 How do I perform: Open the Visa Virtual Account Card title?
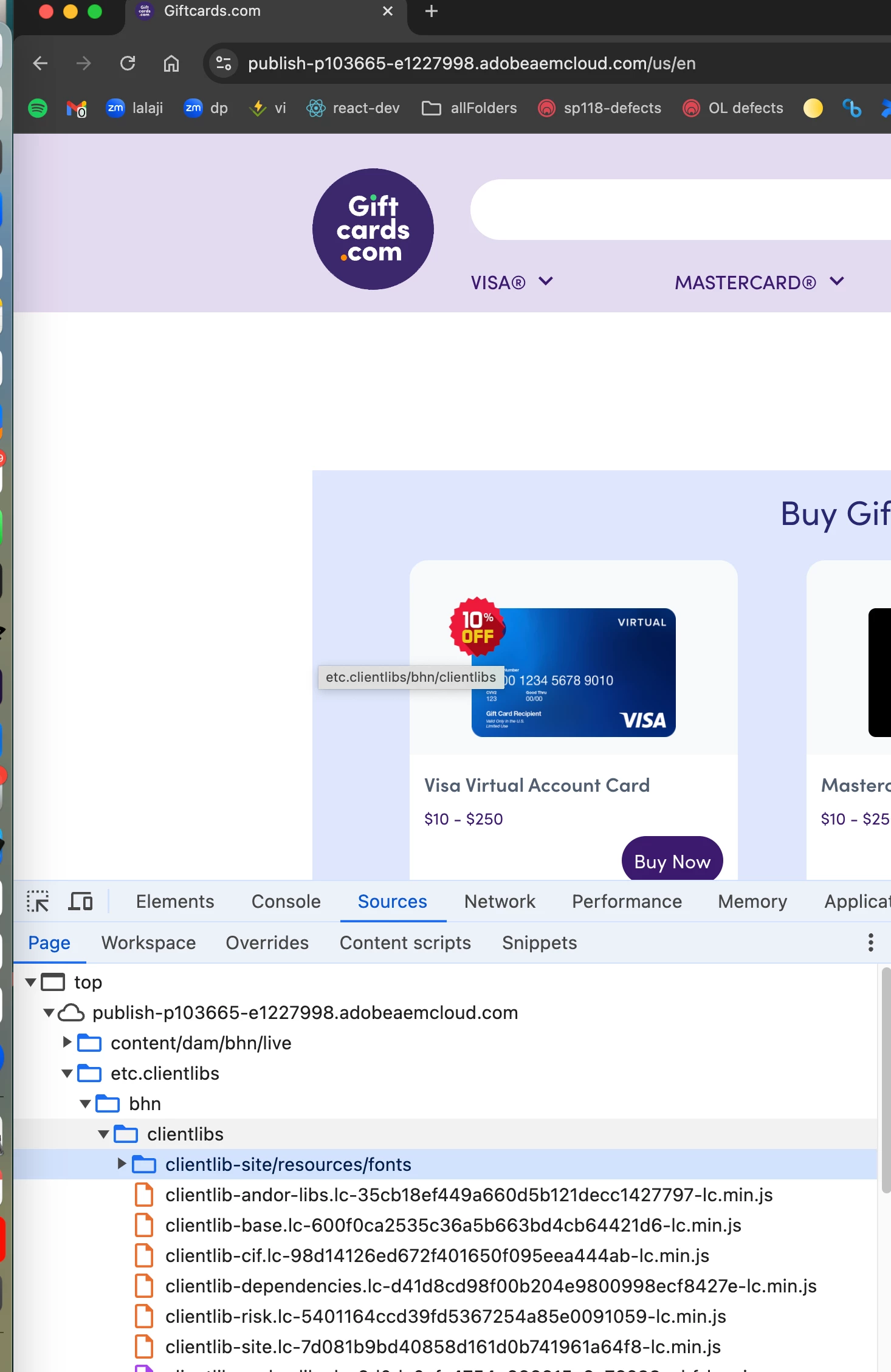[x=537, y=785]
